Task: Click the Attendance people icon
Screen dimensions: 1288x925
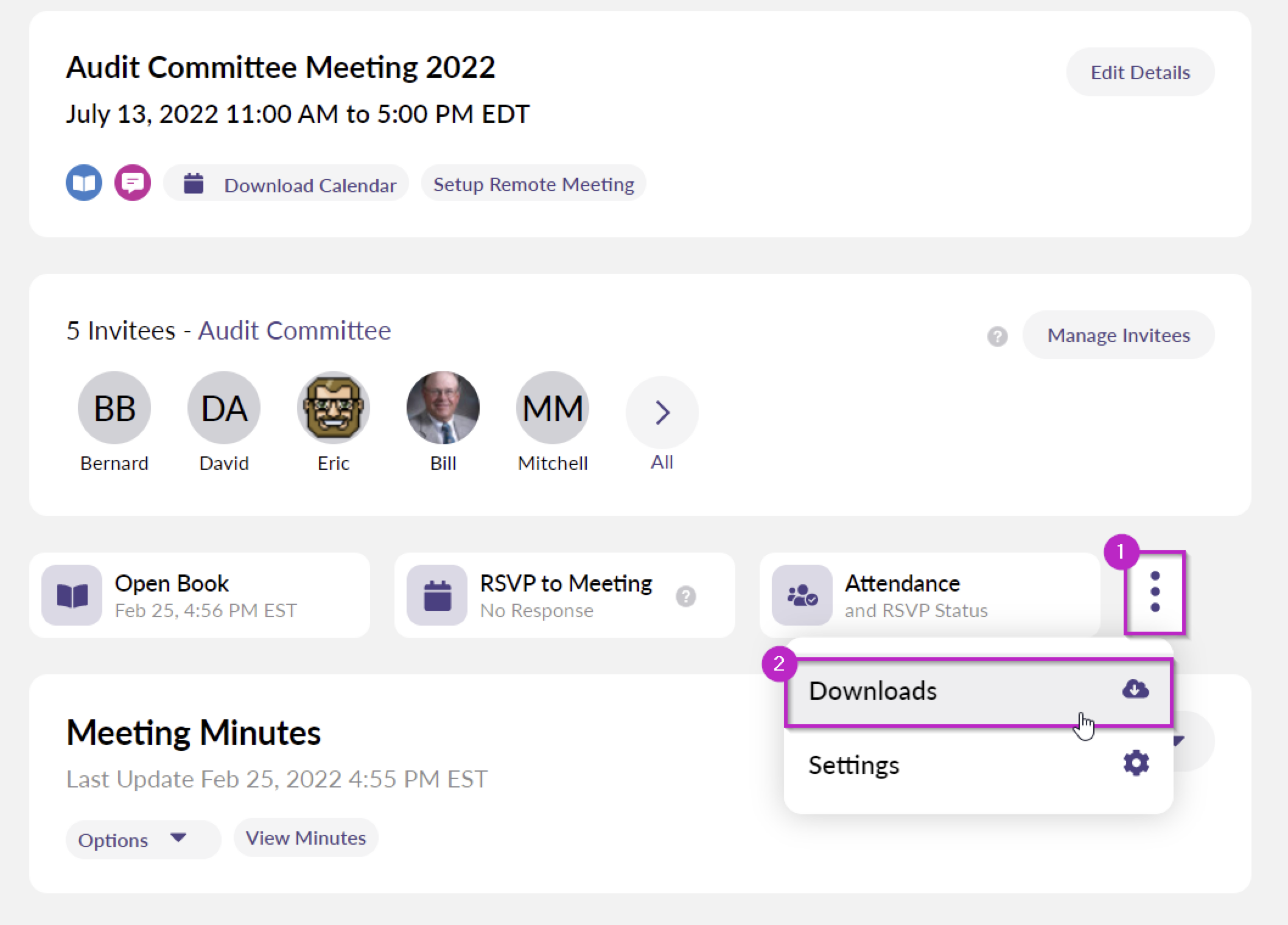Action: click(x=802, y=595)
